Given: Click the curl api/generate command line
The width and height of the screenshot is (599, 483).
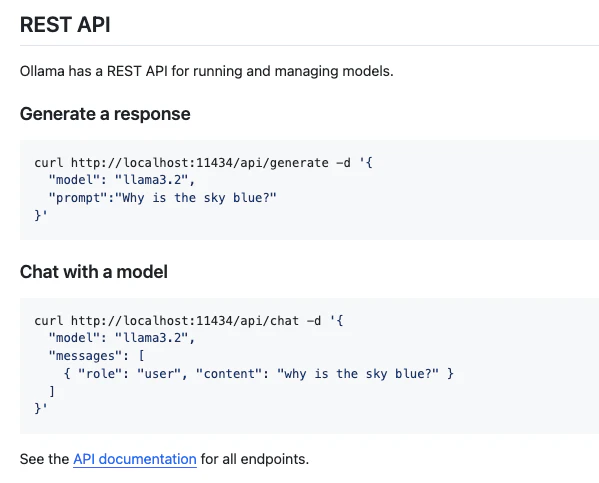Looking at the screenshot, I should click(x=204, y=163).
